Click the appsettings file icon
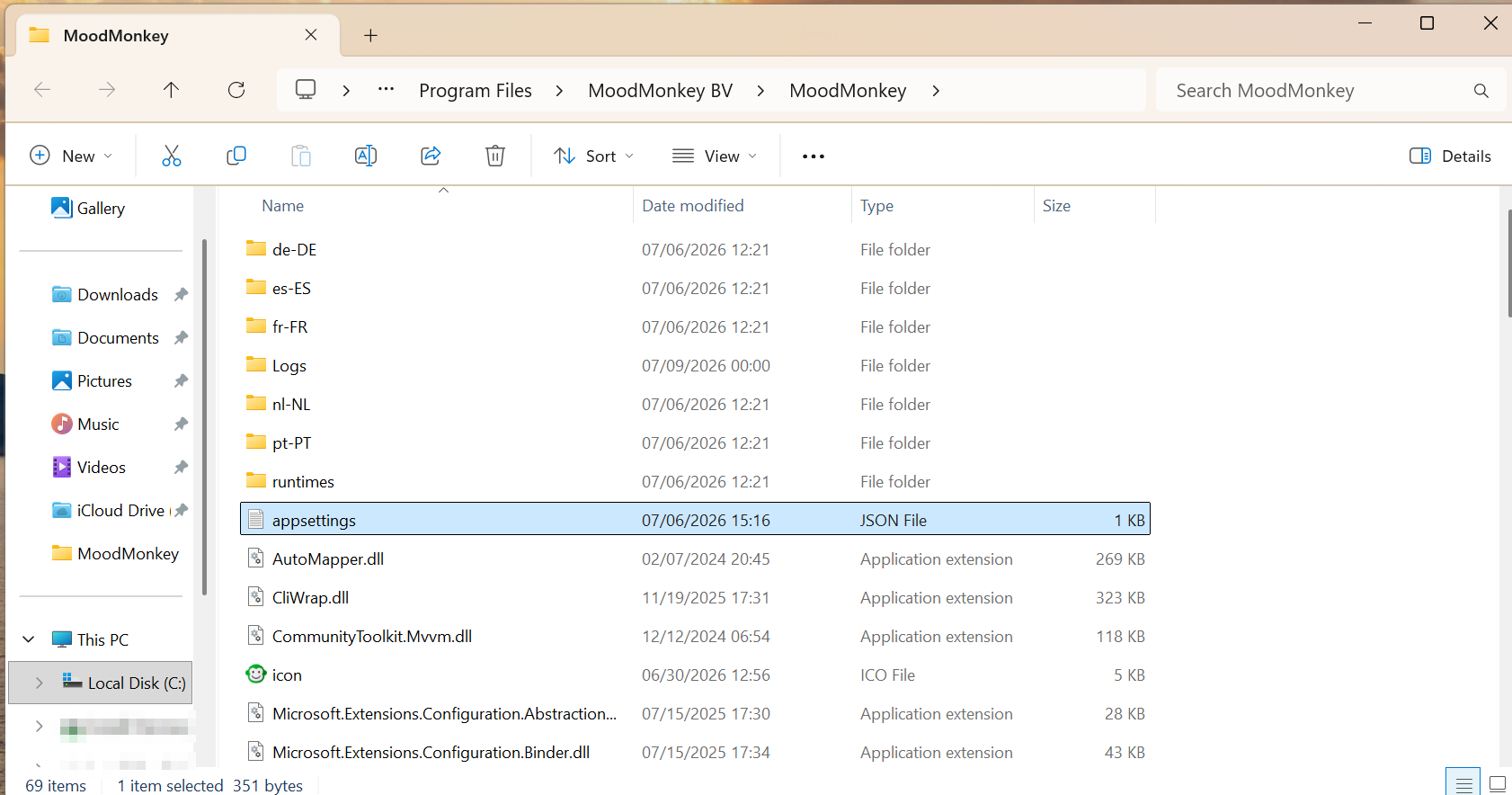 coord(256,519)
